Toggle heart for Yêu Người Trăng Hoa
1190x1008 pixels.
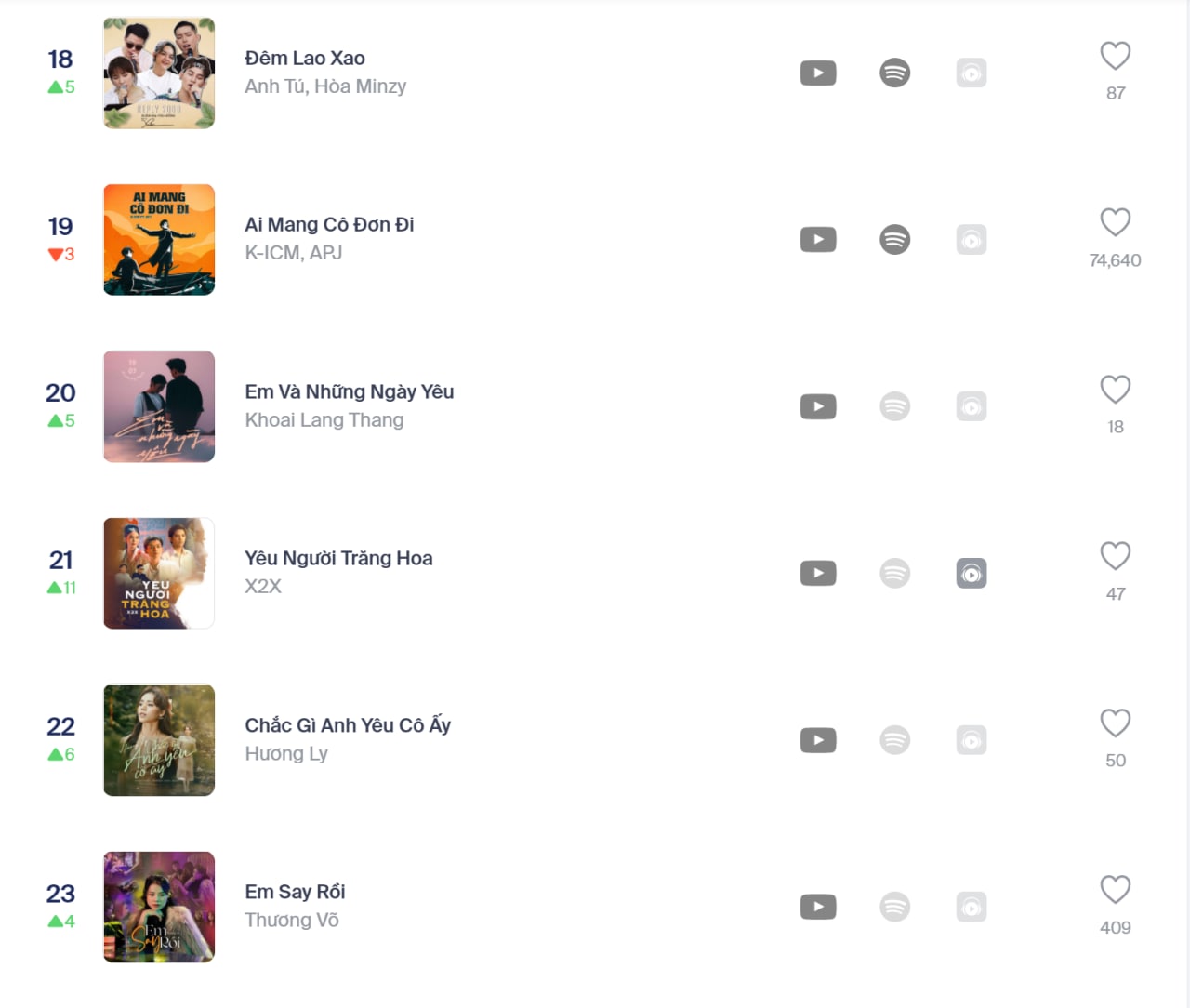(1116, 556)
